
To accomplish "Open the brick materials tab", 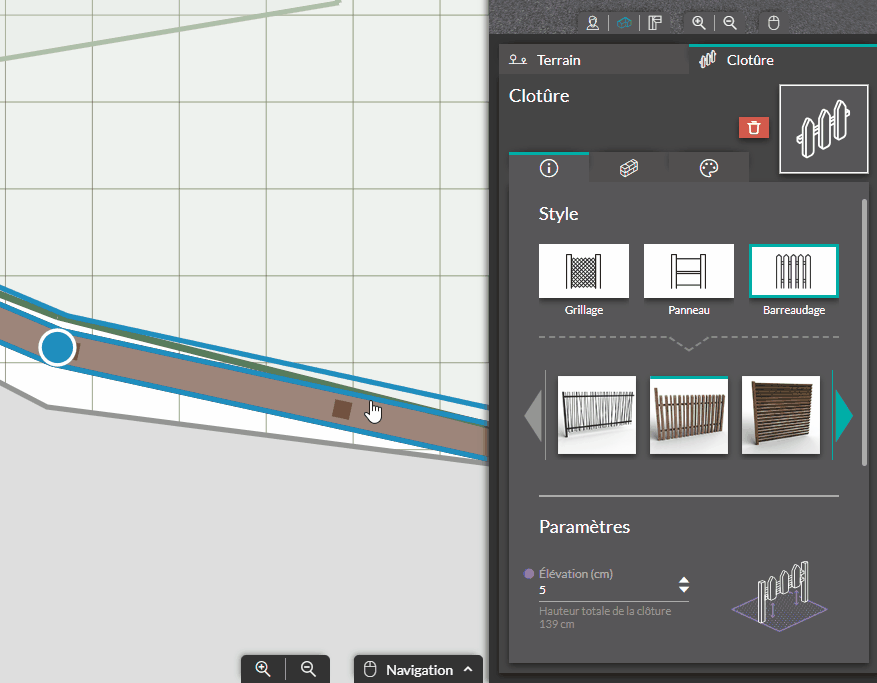I will (x=629, y=168).
